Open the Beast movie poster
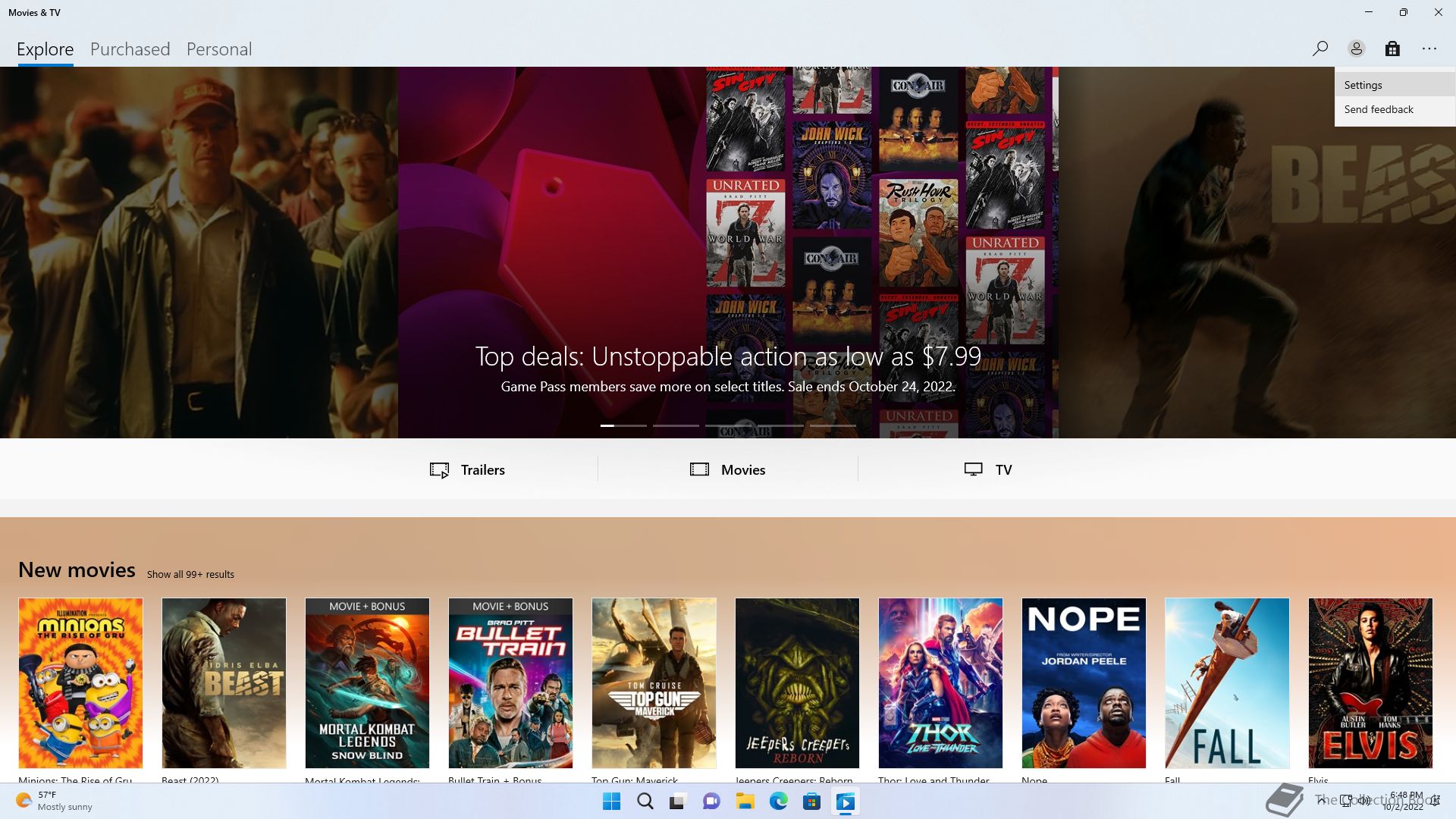 pyautogui.click(x=224, y=683)
